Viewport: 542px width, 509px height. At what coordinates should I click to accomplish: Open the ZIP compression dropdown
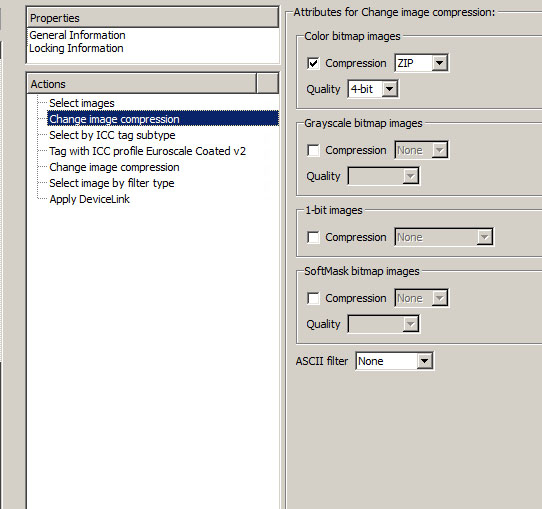click(421, 63)
